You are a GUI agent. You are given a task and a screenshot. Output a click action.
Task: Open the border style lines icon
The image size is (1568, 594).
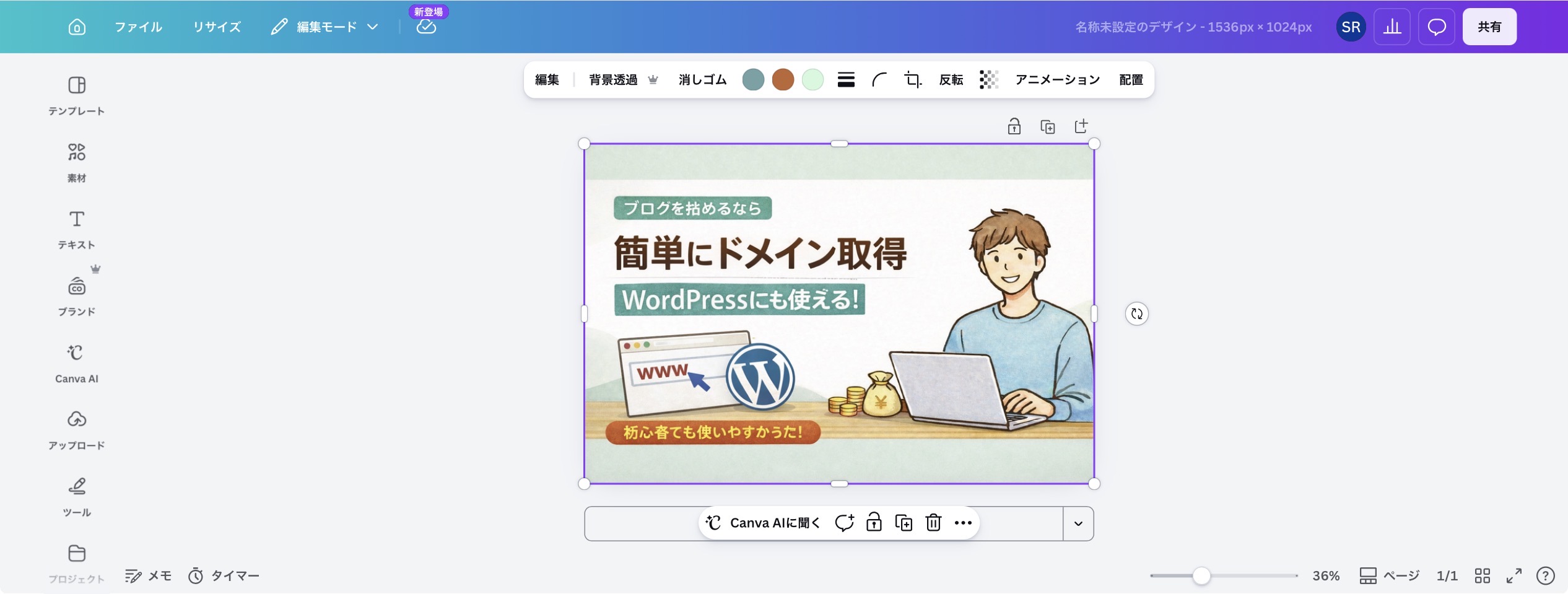(846, 79)
